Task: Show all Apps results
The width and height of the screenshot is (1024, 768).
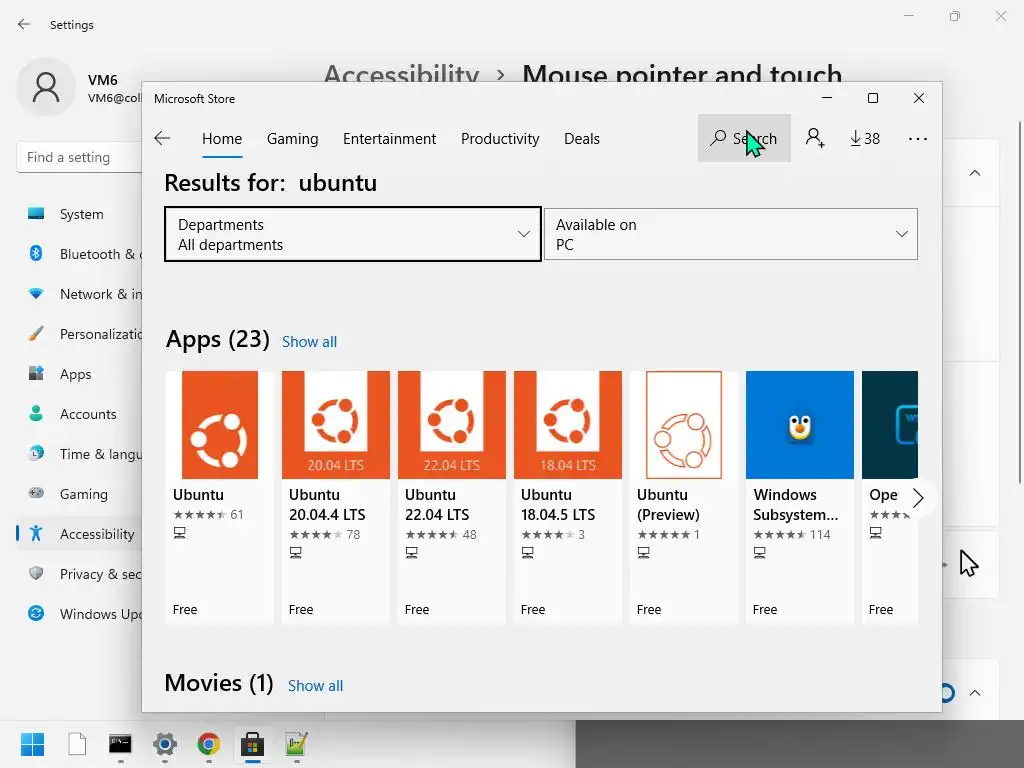Action: (310, 342)
